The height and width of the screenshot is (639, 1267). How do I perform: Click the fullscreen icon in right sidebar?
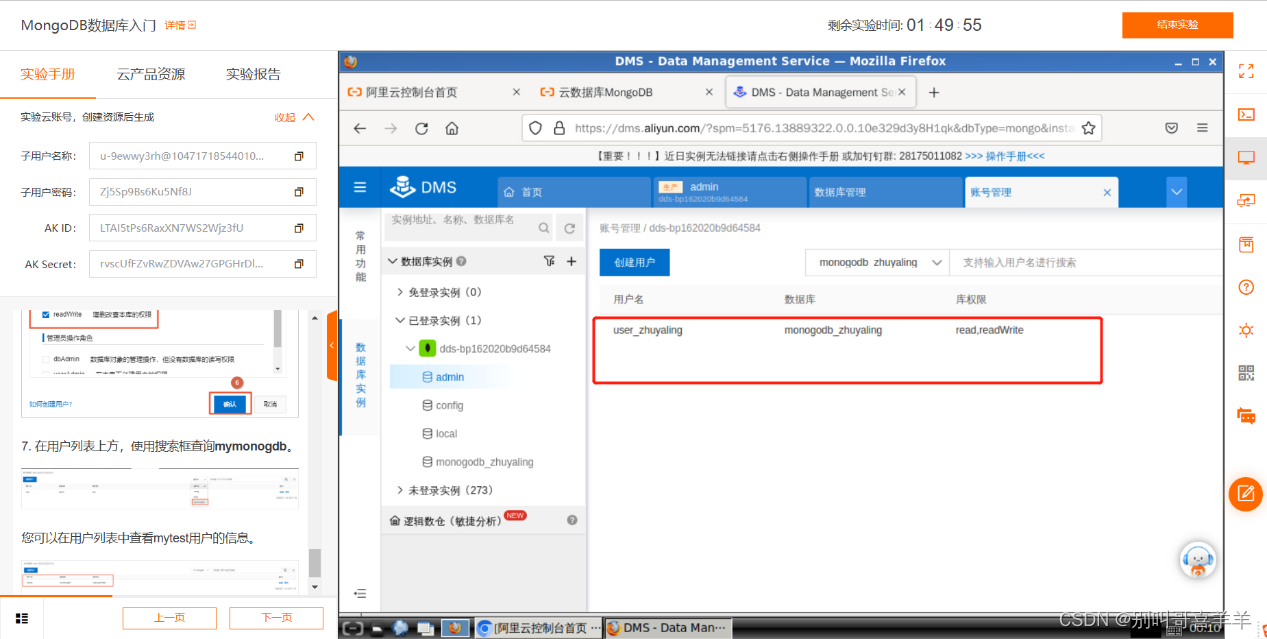(1246, 71)
